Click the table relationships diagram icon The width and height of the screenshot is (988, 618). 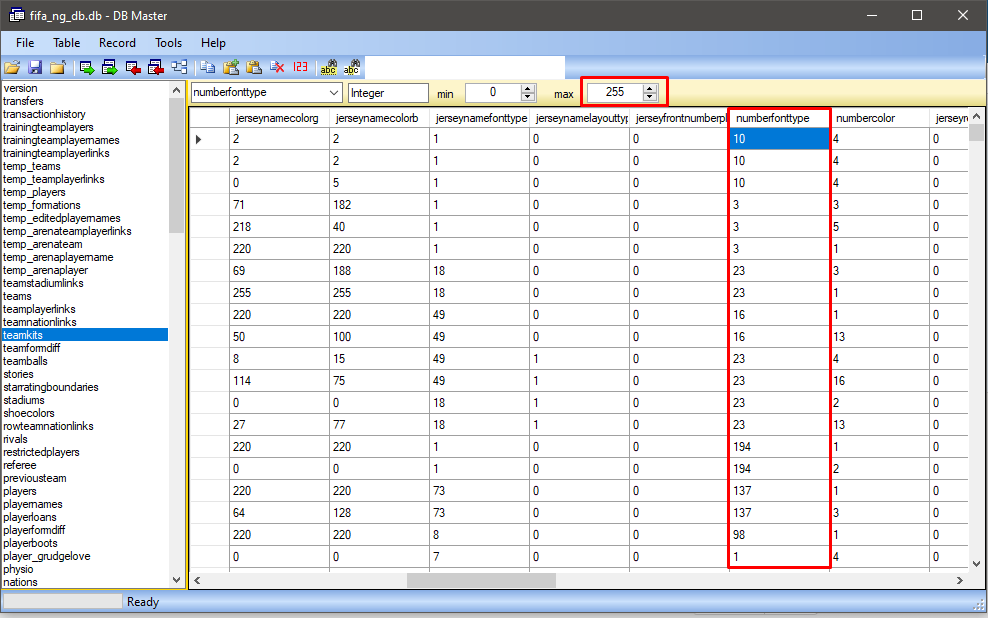[x=180, y=67]
